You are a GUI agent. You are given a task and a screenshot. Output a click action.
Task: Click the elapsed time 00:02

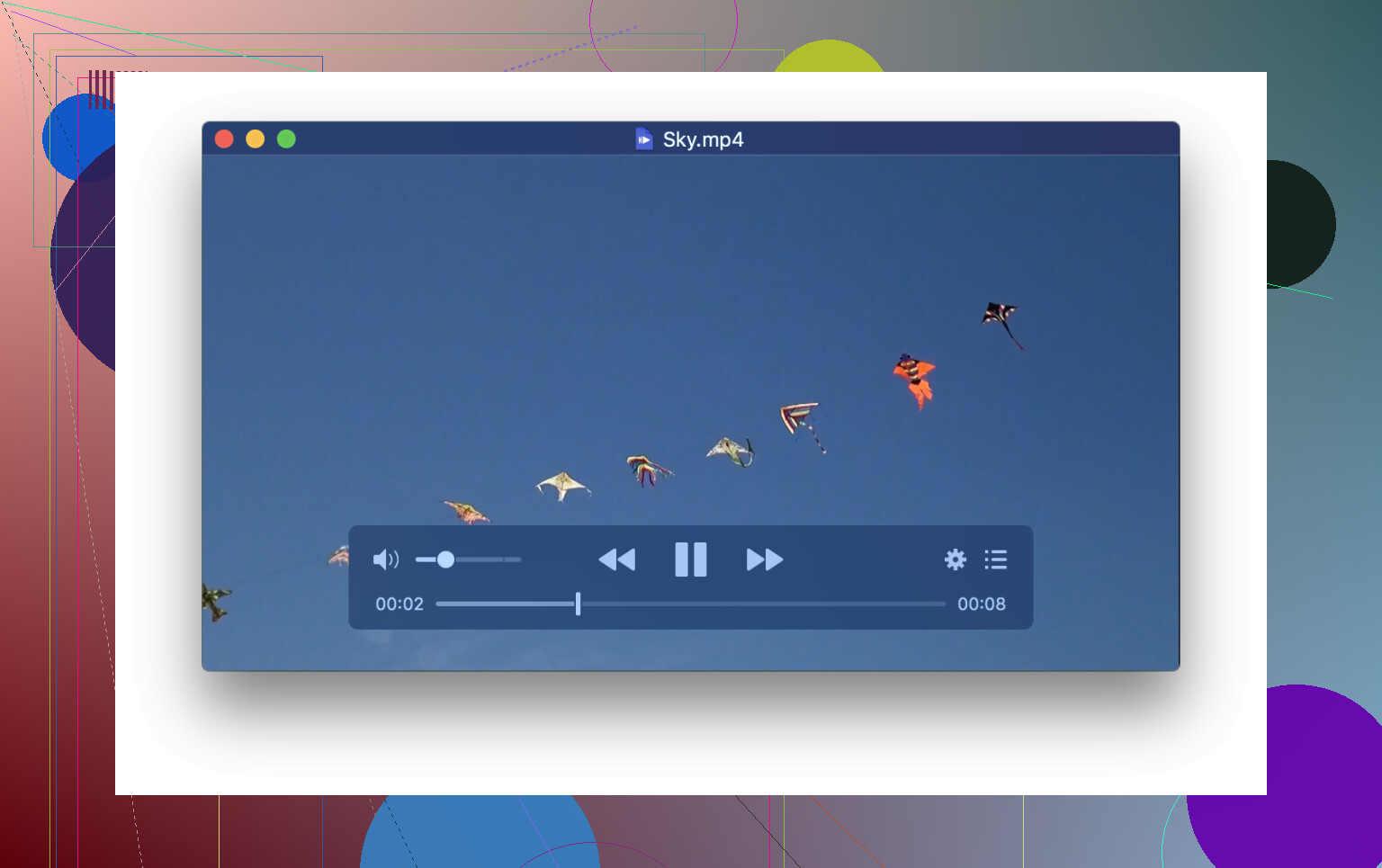(x=399, y=604)
